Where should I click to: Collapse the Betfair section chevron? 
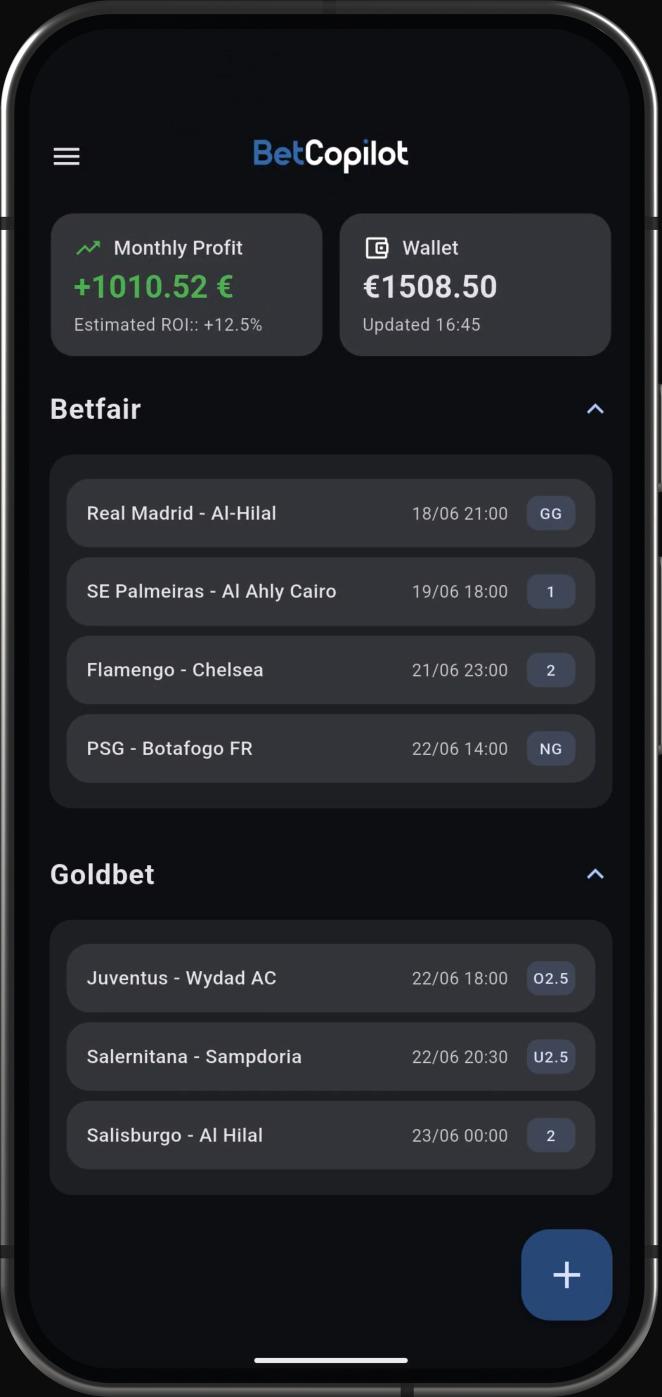coord(595,409)
